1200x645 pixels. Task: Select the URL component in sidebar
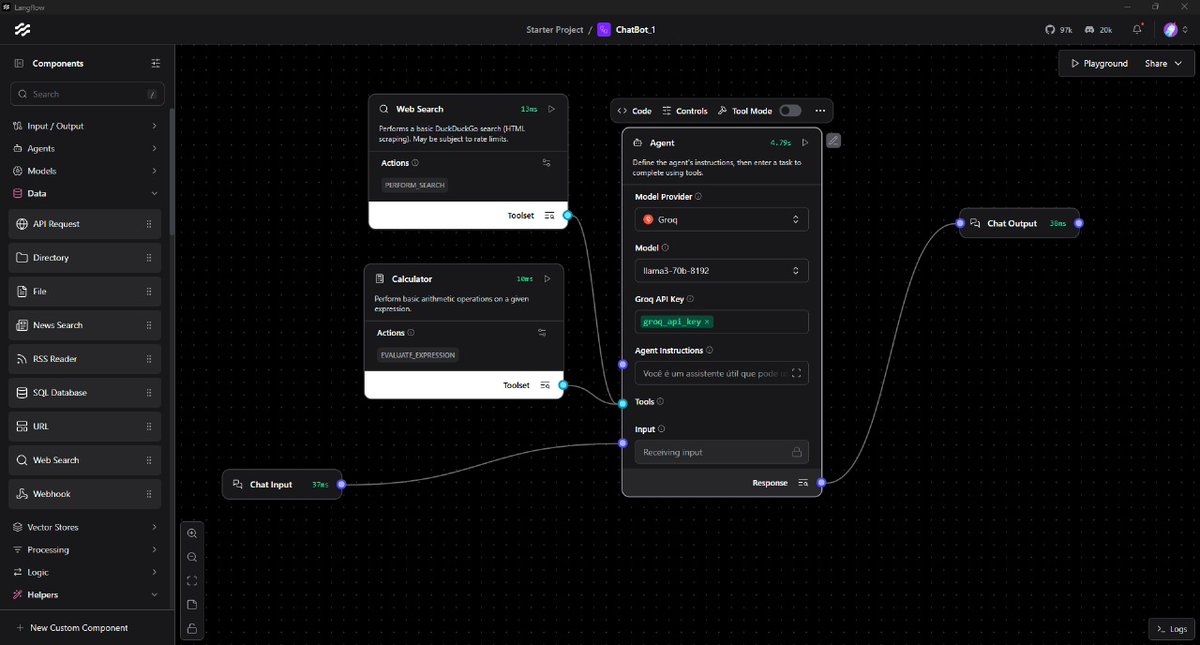pyautogui.click(x=85, y=426)
